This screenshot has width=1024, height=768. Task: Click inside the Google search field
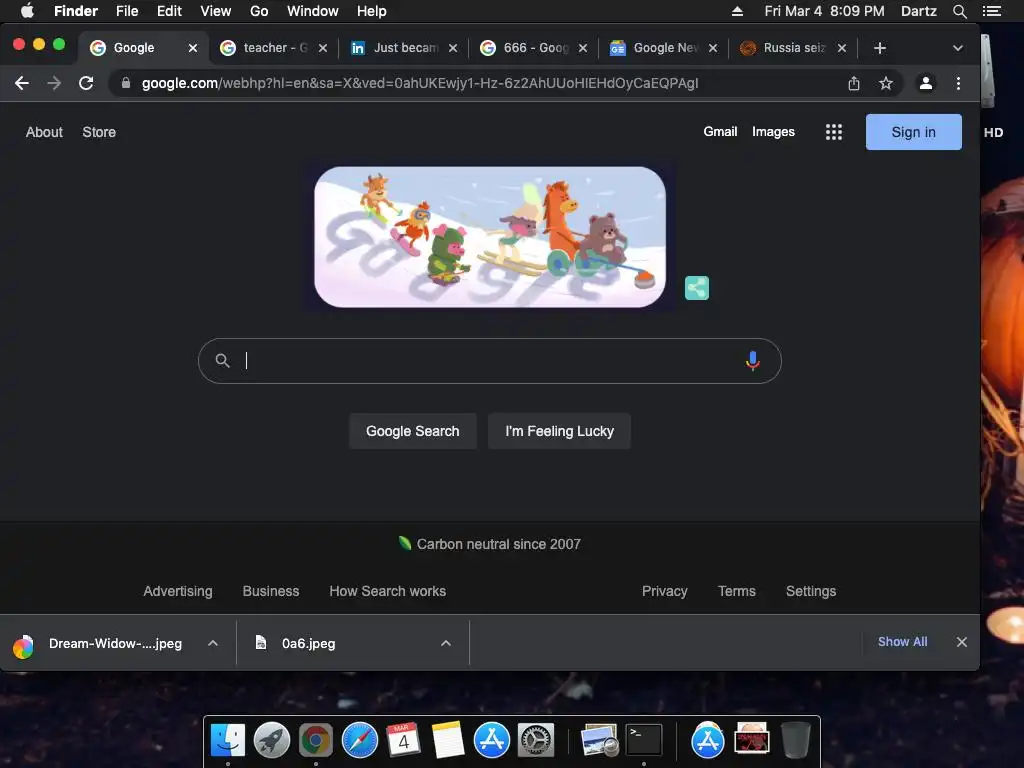[489, 361]
